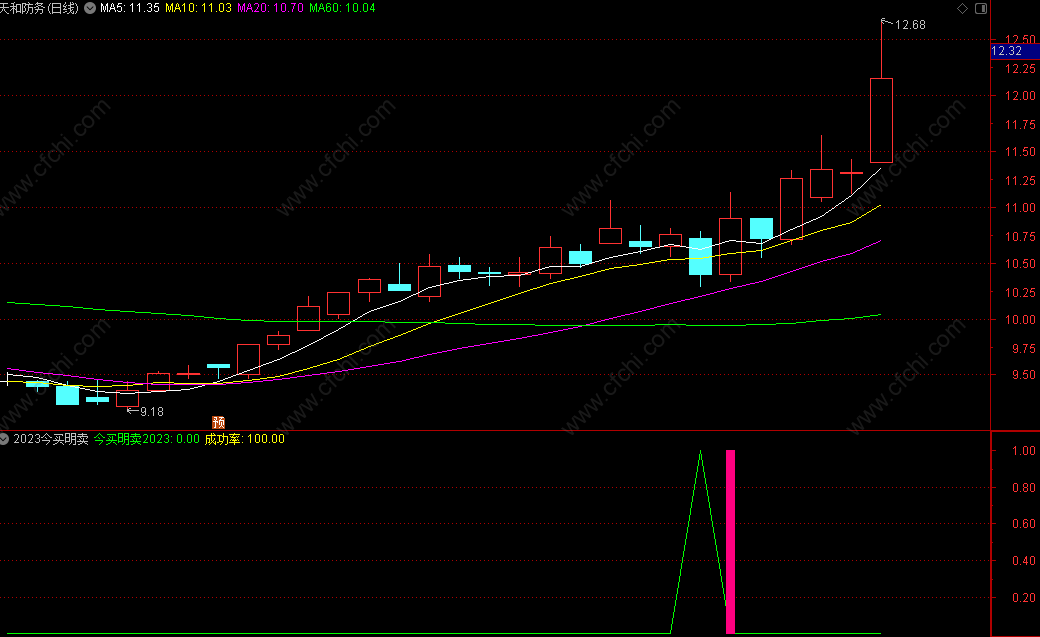Click the 成功率: 100.00 value label
Image resolution: width=1040 pixels, height=637 pixels.
click(245, 439)
